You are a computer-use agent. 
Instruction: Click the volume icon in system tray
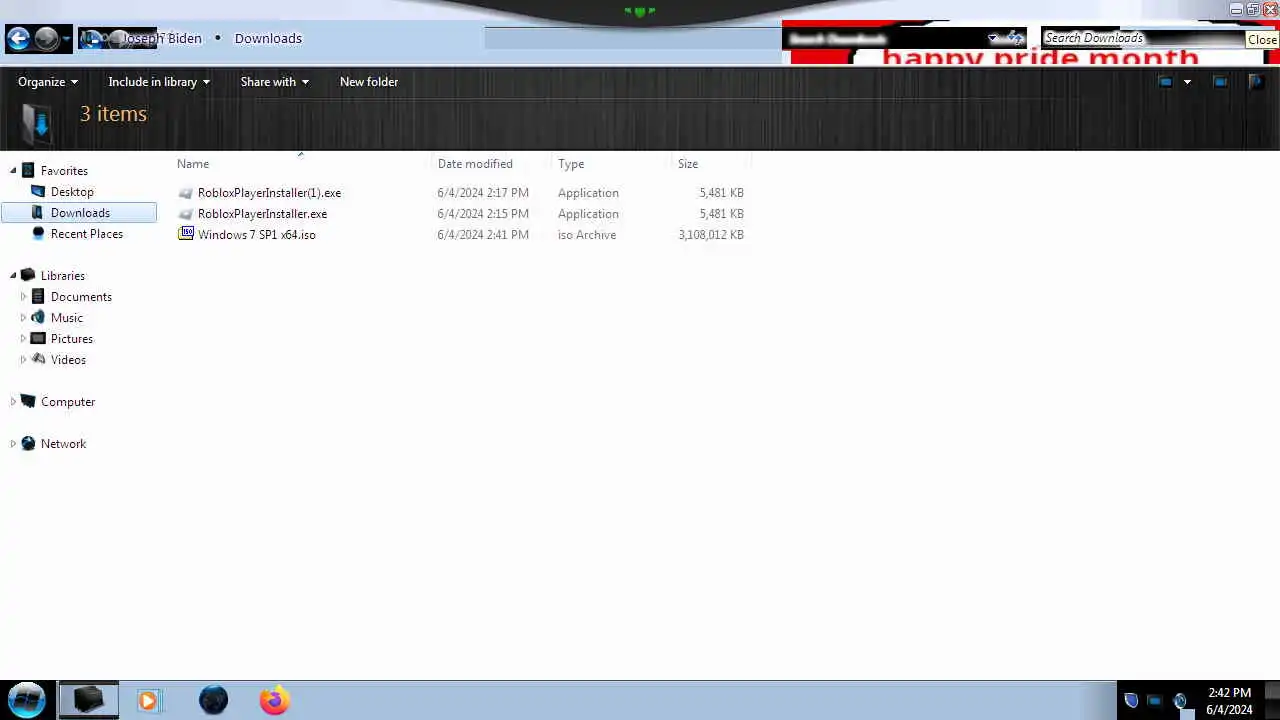[x=1180, y=701]
